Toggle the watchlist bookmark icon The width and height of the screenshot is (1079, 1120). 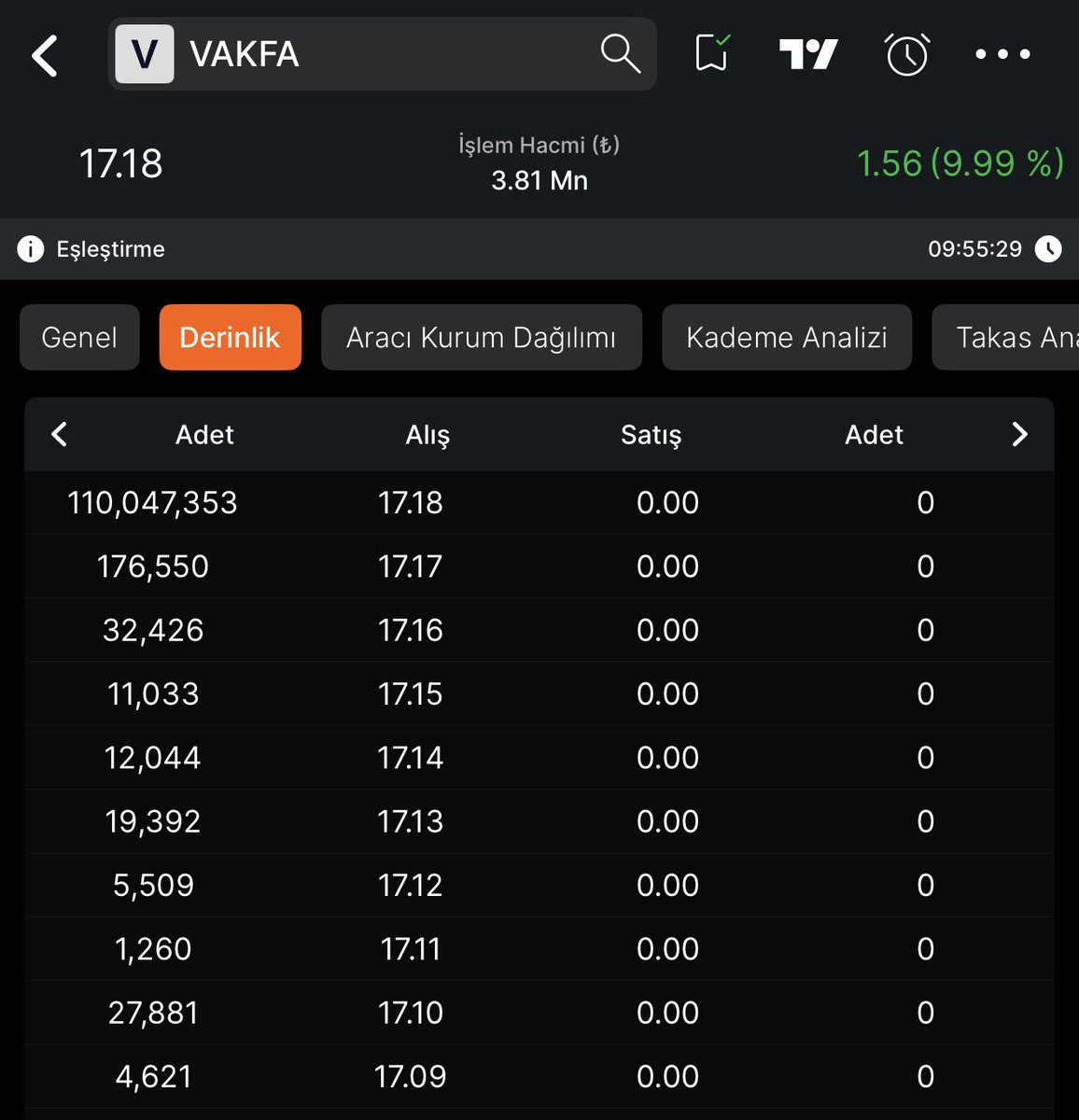pyautogui.click(x=712, y=54)
